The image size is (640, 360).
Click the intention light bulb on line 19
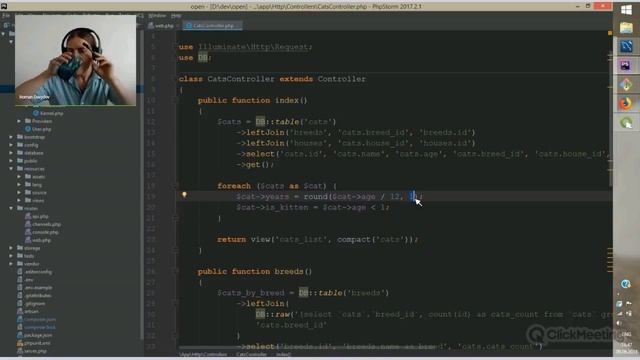pyautogui.click(x=184, y=195)
